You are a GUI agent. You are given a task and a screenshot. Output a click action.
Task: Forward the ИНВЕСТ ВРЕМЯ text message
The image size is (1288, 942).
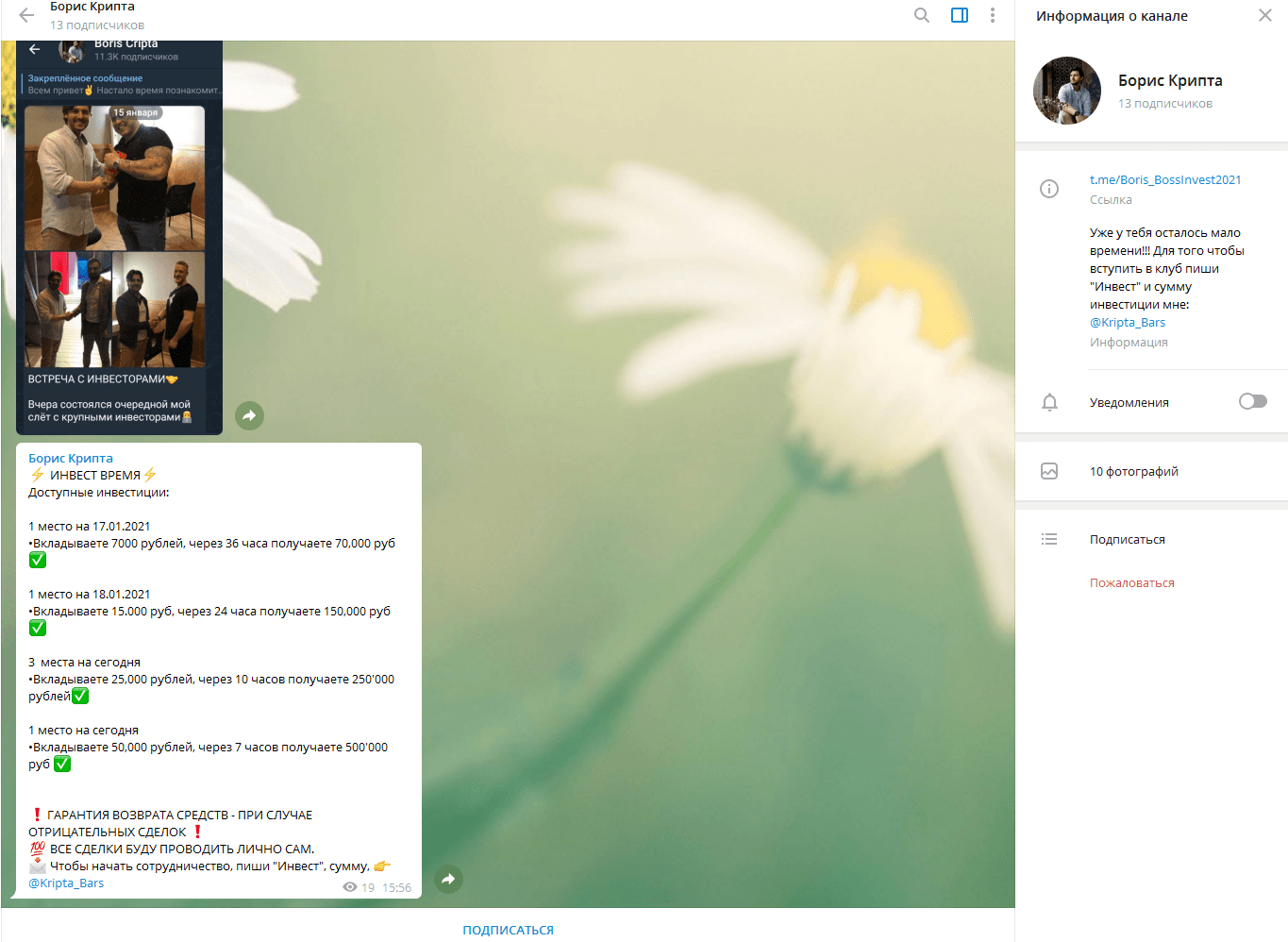(448, 880)
